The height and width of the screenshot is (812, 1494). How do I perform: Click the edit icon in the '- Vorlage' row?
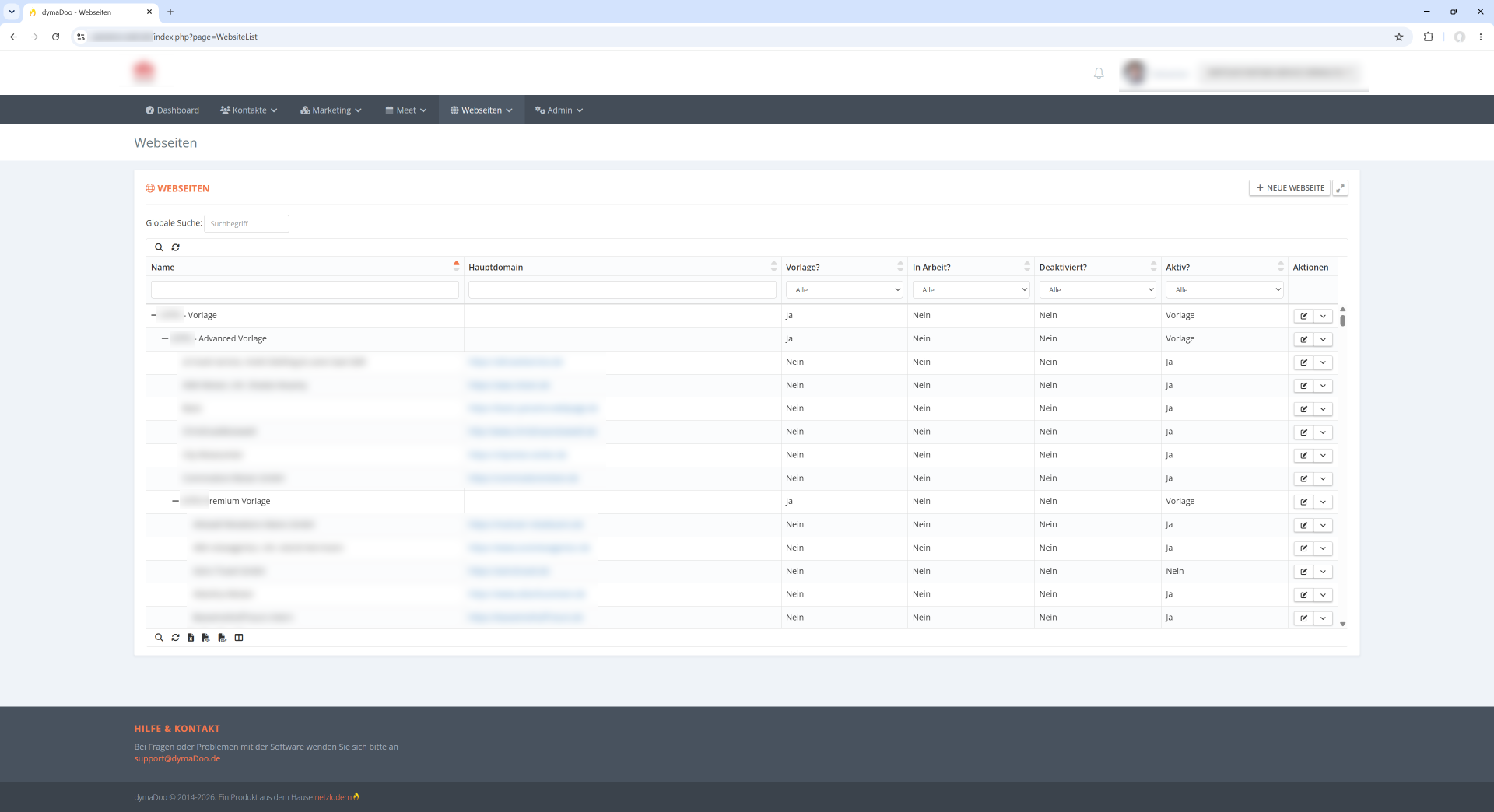coord(1304,316)
